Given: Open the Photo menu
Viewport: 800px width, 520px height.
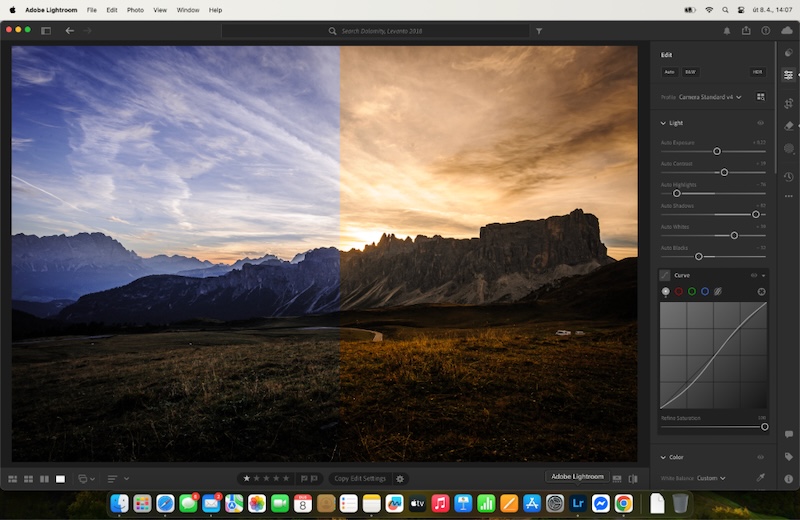Looking at the screenshot, I should (x=135, y=10).
